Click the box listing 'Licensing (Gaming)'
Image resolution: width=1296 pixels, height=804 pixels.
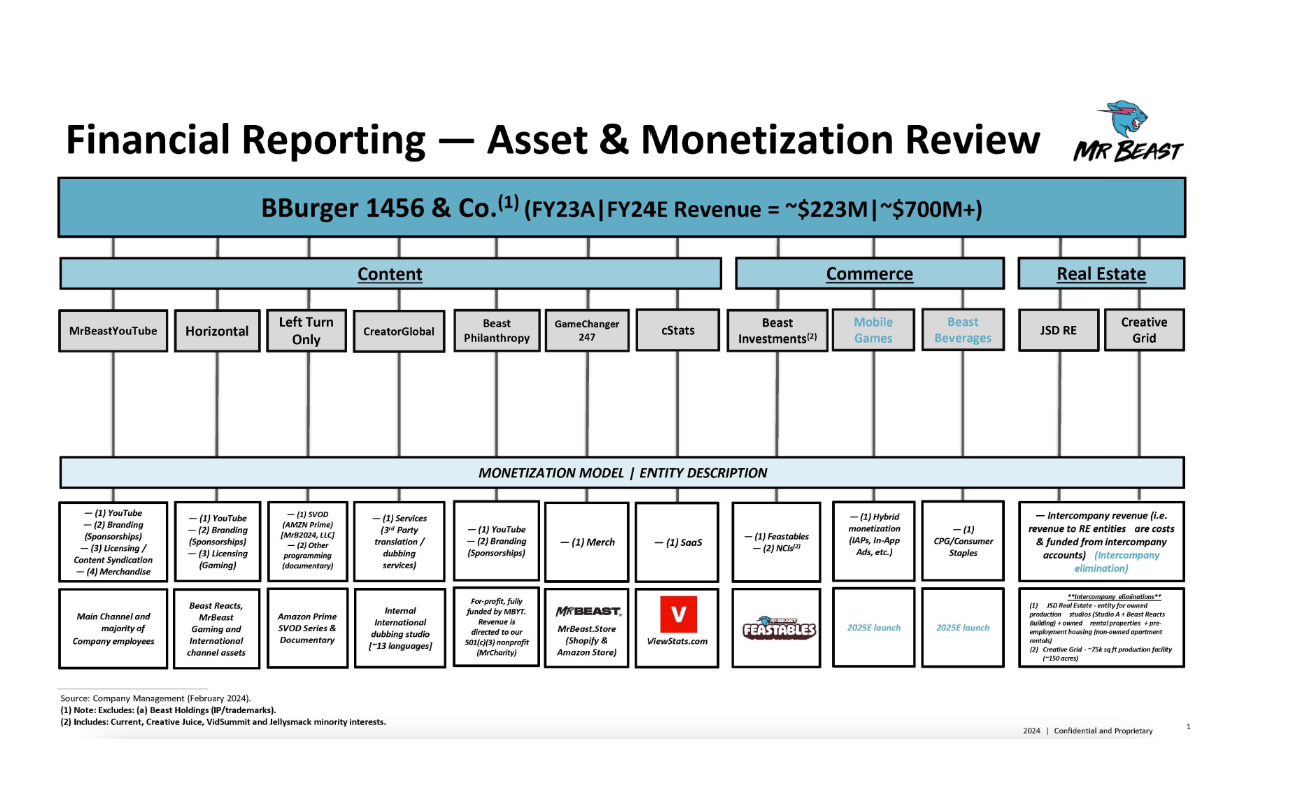[x=217, y=541]
